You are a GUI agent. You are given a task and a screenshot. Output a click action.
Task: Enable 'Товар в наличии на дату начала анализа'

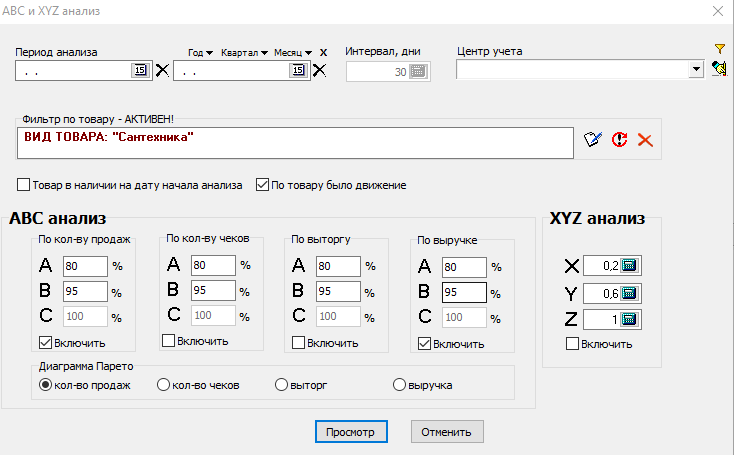click(x=24, y=185)
